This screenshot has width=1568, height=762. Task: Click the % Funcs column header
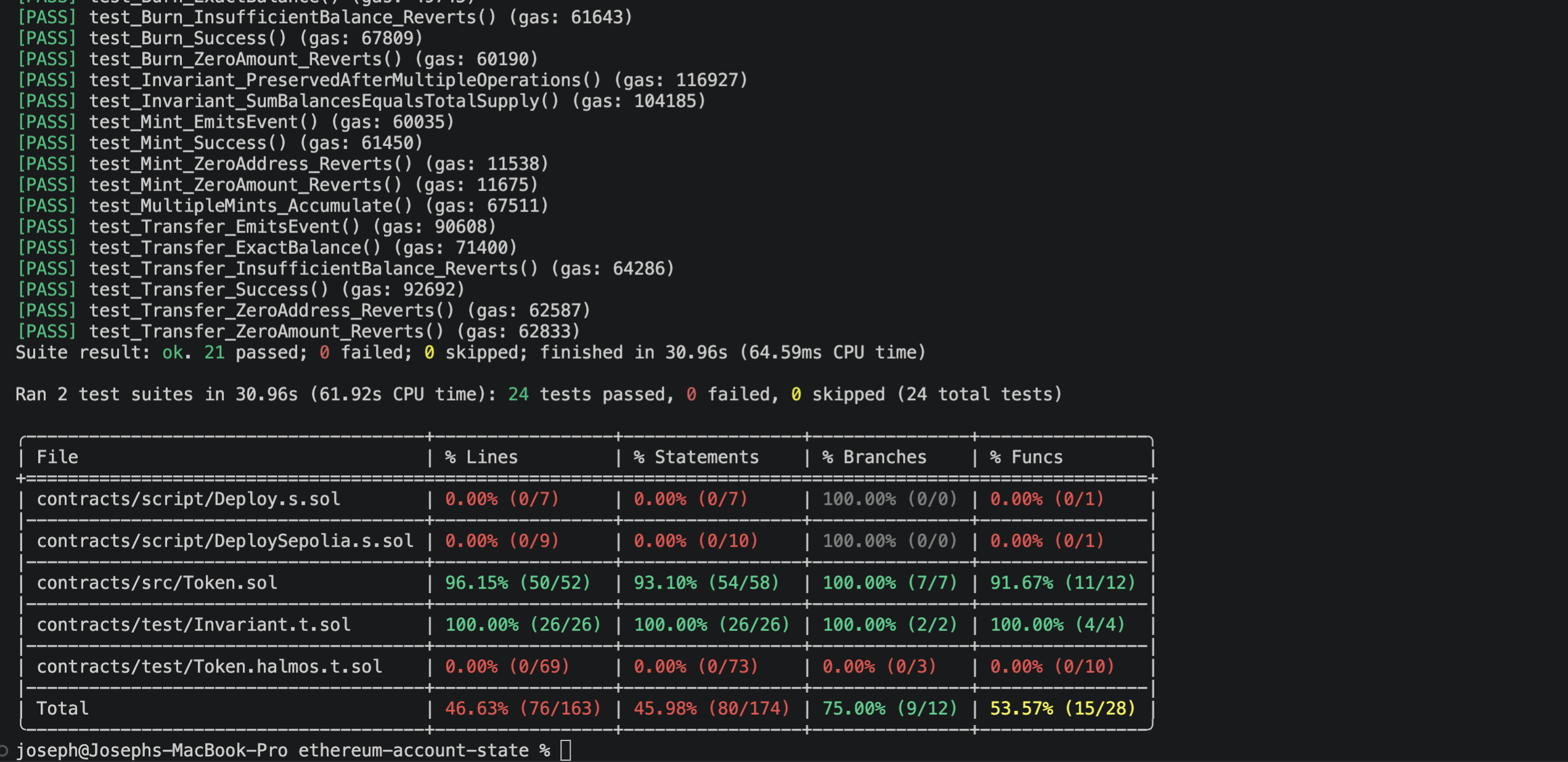click(x=1026, y=457)
